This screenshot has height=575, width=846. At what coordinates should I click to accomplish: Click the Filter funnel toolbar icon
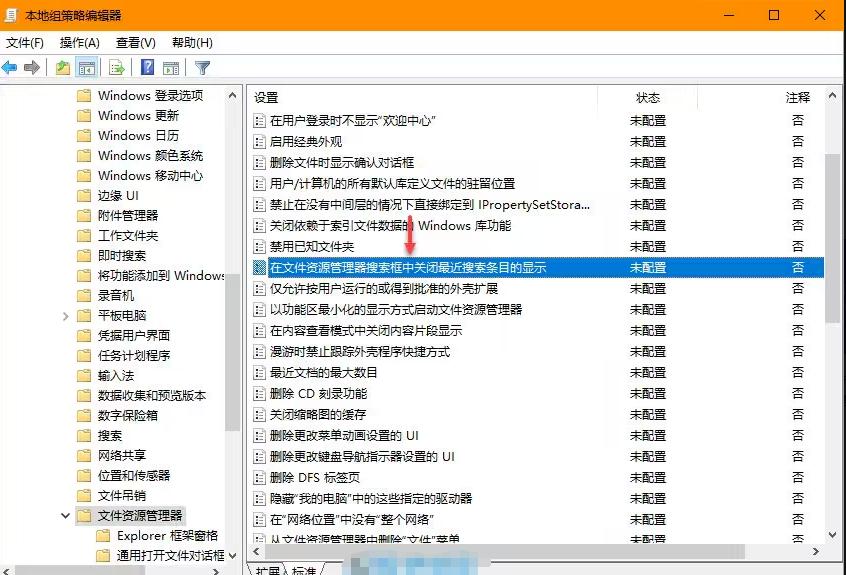(202, 67)
